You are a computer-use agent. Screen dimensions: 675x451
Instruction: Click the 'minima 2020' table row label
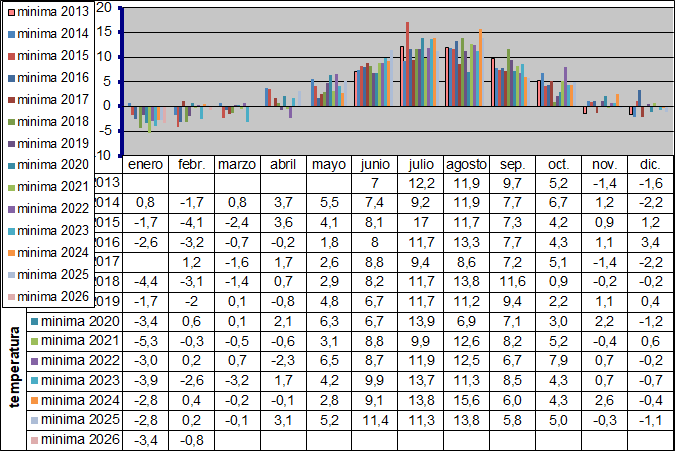click(x=75, y=321)
